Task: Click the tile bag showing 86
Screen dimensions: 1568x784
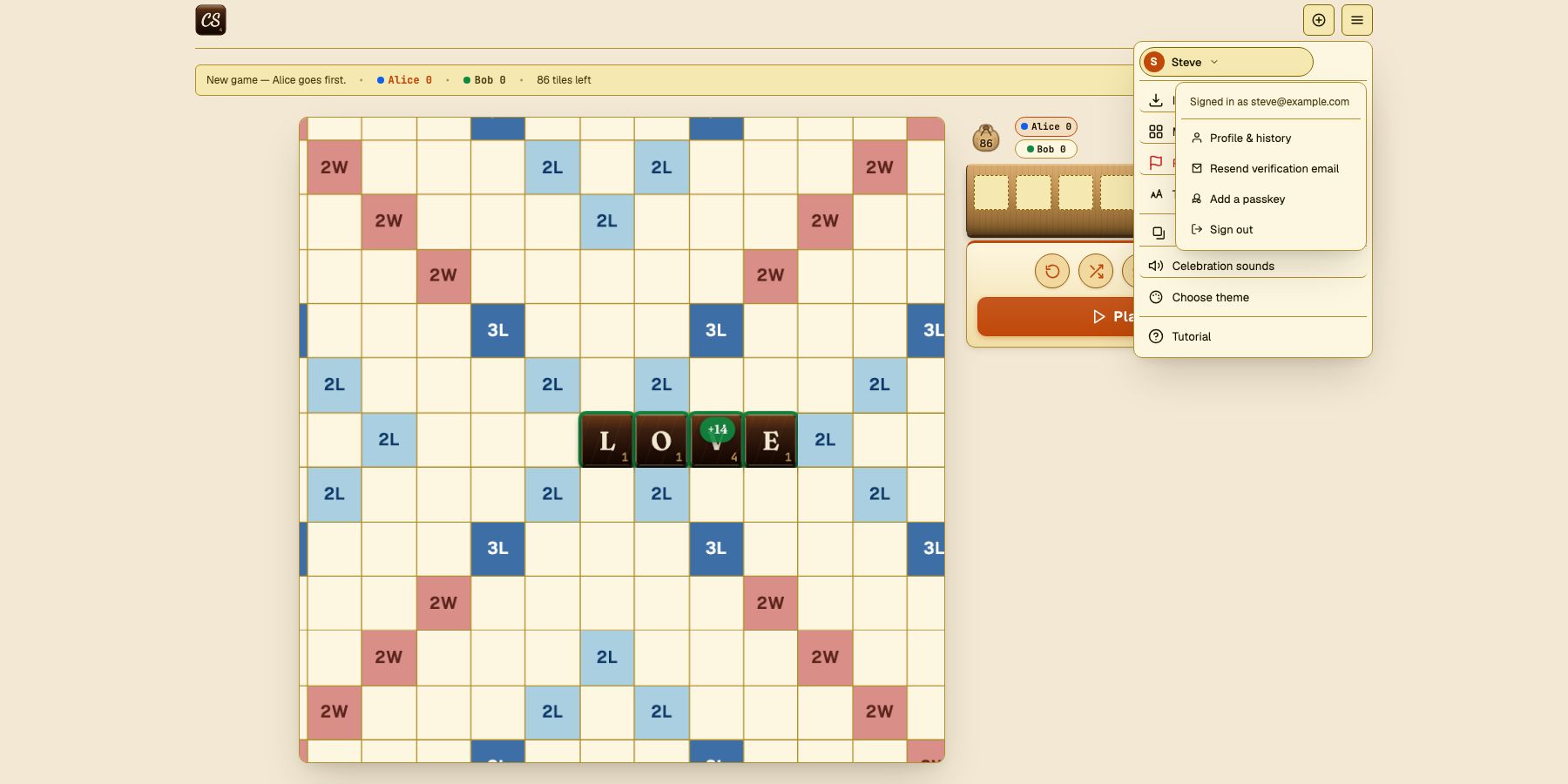Action: click(986, 138)
